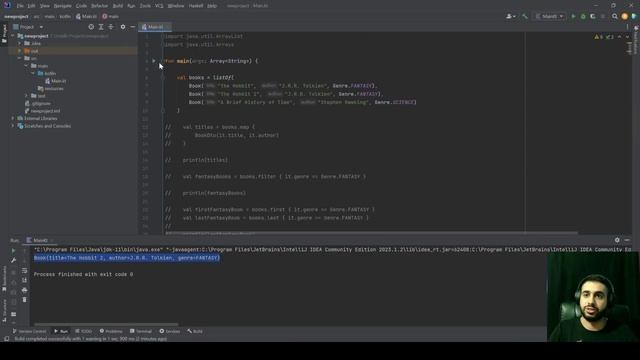Image resolution: width=640 pixels, height=360 pixels.
Task: Go to previous highlighted problem arrow
Action: pyautogui.click(x=620, y=37)
